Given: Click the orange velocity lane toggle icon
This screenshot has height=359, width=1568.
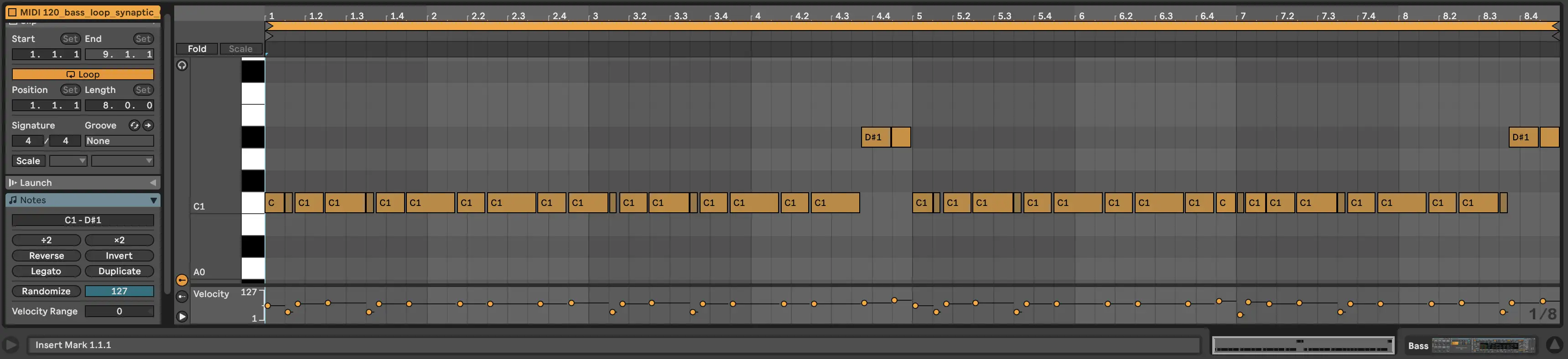Looking at the screenshot, I should point(182,280).
